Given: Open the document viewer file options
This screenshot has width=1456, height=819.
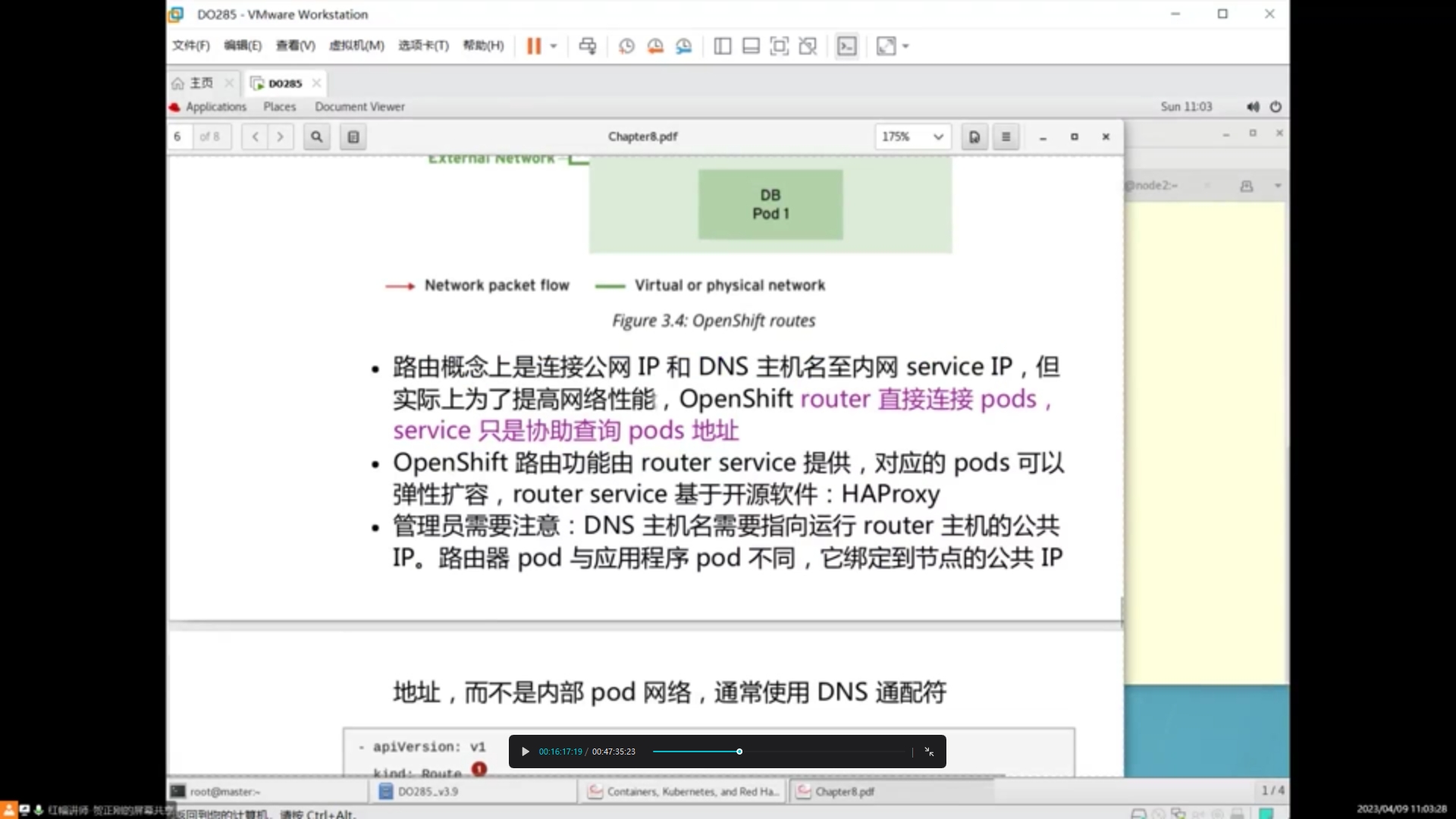Looking at the screenshot, I should tap(974, 136).
